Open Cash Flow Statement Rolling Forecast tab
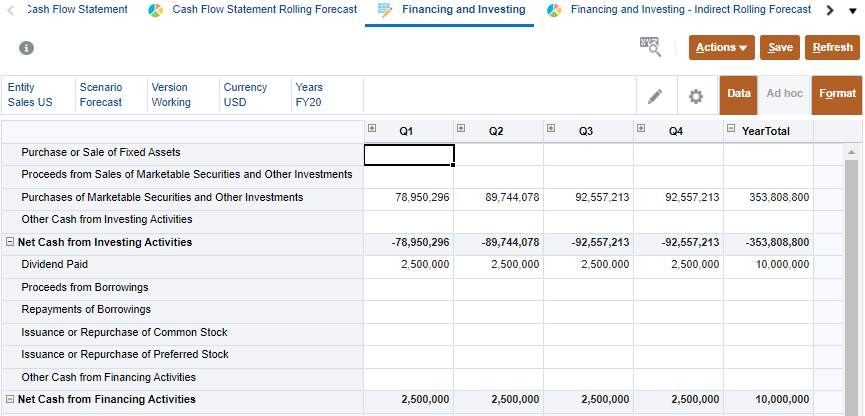The height and width of the screenshot is (416, 865). (x=265, y=9)
